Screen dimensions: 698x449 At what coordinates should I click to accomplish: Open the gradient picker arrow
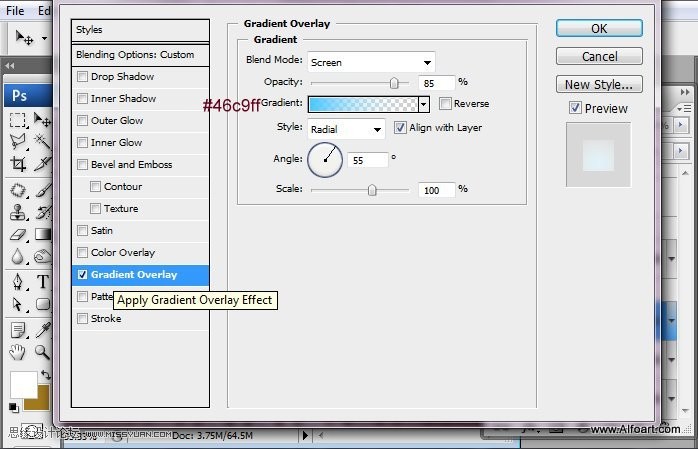point(424,105)
